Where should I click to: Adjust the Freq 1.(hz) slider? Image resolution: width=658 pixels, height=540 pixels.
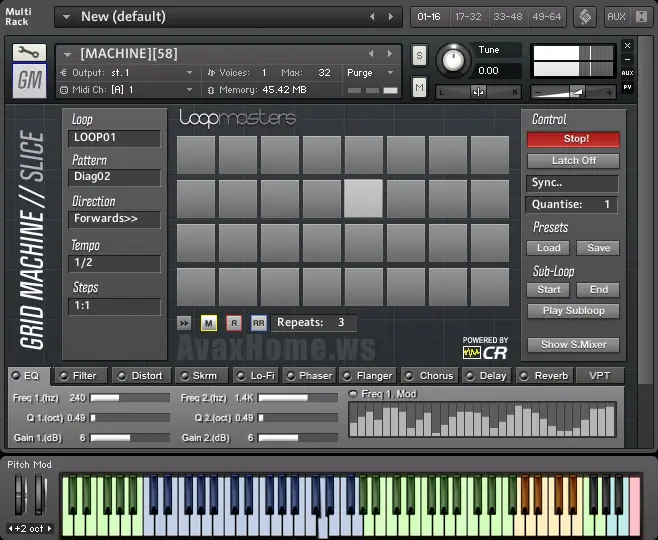(130, 398)
